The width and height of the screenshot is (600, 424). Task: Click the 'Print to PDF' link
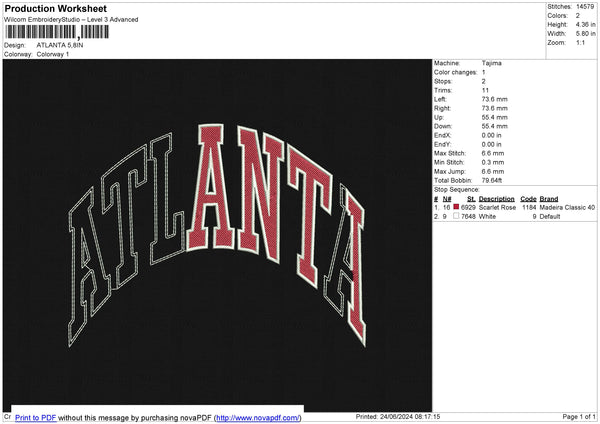(x=36, y=417)
